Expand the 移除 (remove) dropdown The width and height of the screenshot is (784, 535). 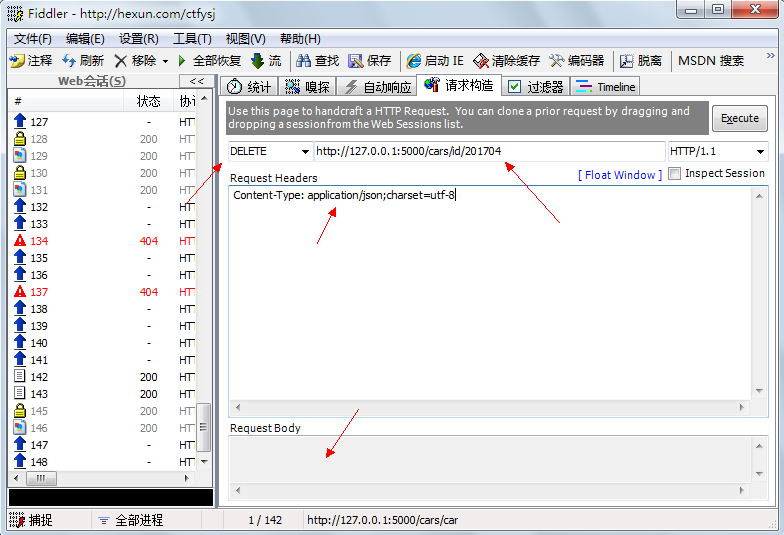pyautogui.click(x=165, y=61)
